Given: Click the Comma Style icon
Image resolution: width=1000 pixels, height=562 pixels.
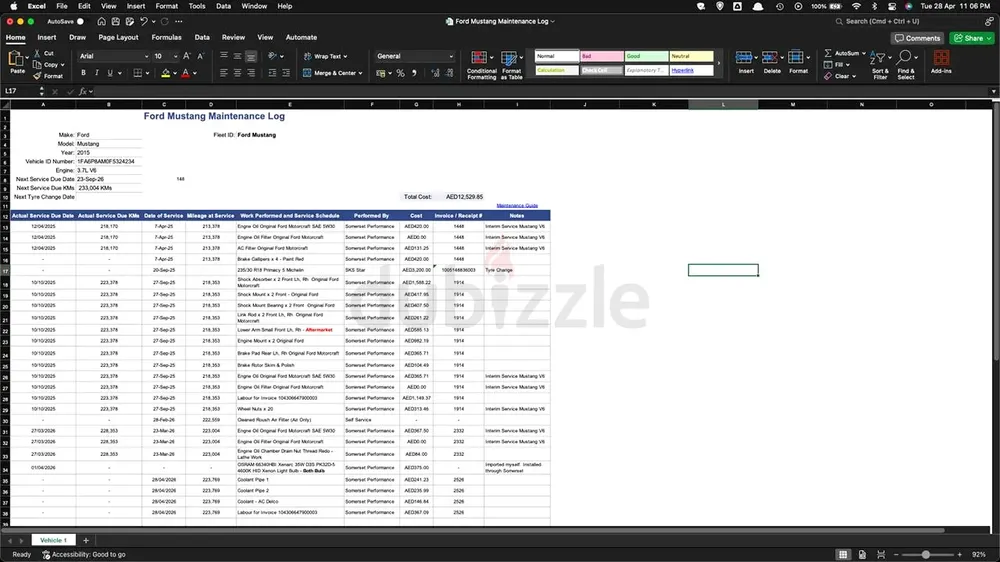Looking at the screenshot, I should tap(415, 73).
